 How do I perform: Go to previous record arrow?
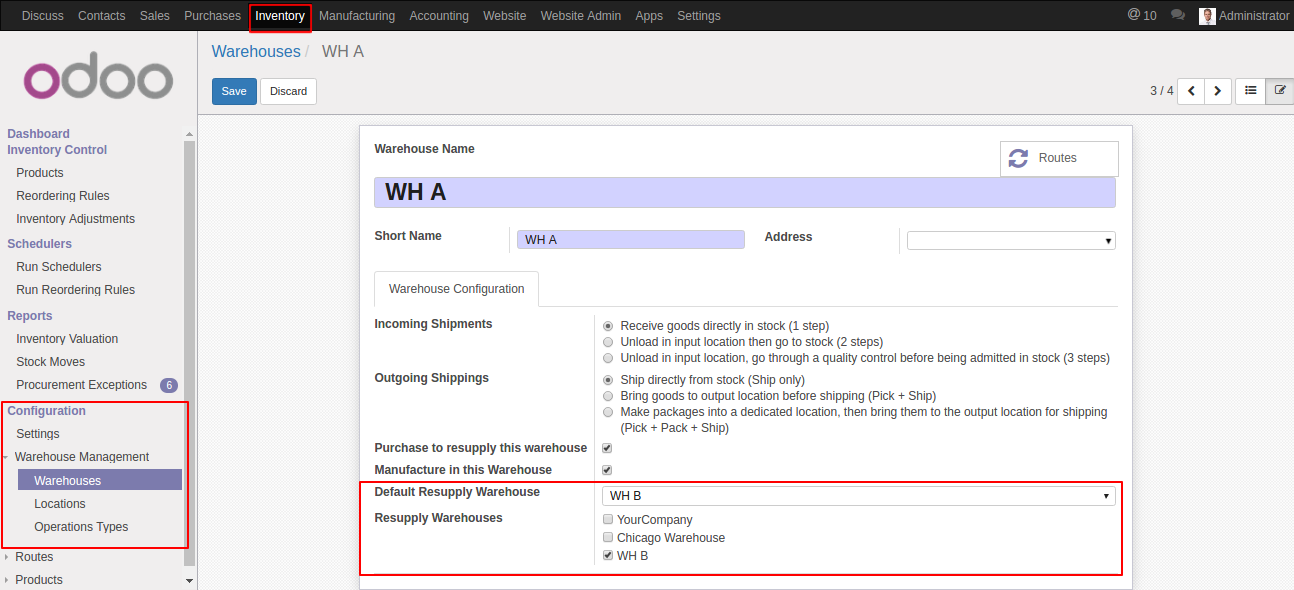(1191, 91)
